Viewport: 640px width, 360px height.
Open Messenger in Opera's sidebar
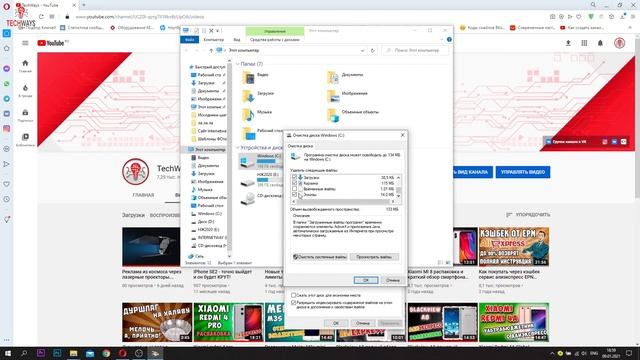(7, 69)
